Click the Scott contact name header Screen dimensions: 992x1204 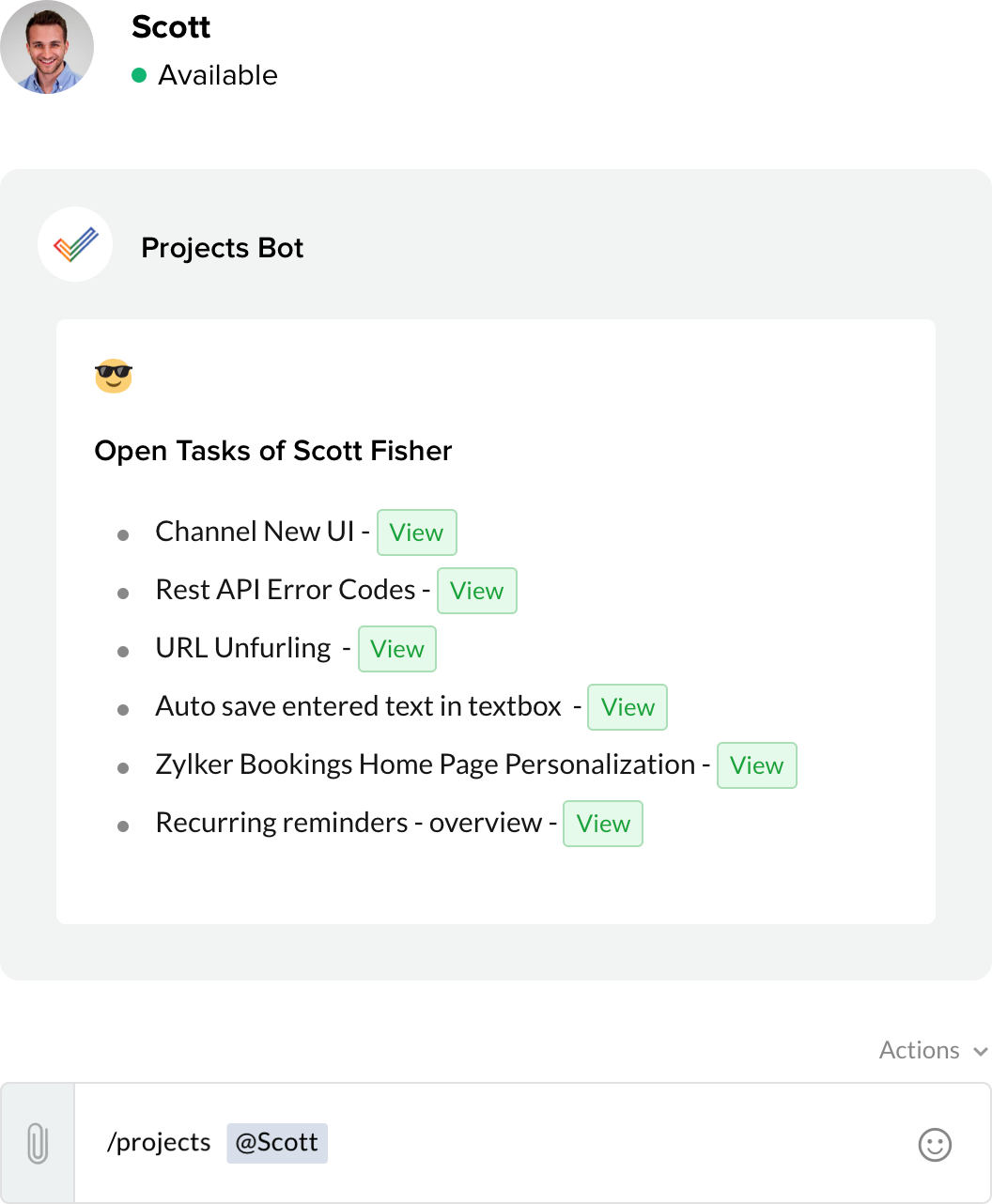[x=171, y=26]
